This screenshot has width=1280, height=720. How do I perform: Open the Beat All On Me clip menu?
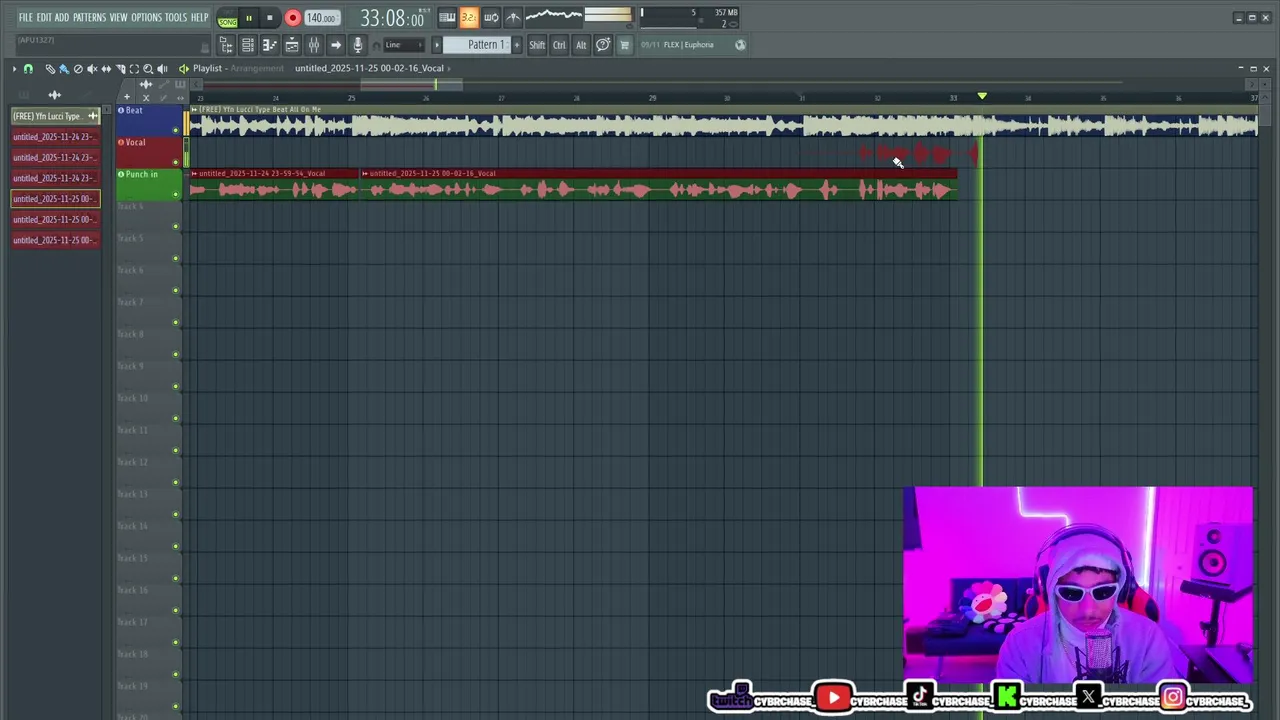(x=194, y=109)
